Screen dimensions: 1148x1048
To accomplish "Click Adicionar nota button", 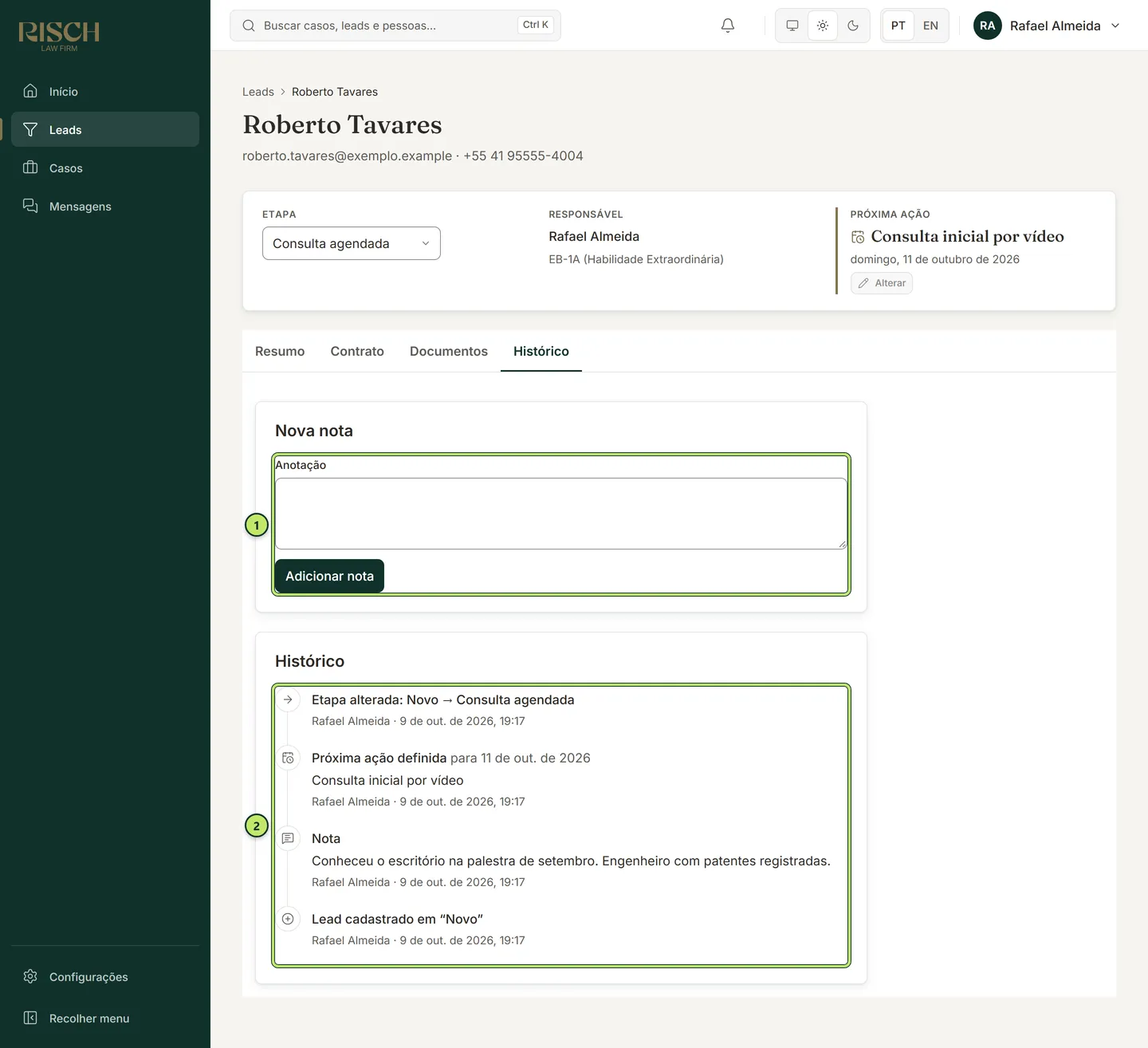I will (329, 576).
